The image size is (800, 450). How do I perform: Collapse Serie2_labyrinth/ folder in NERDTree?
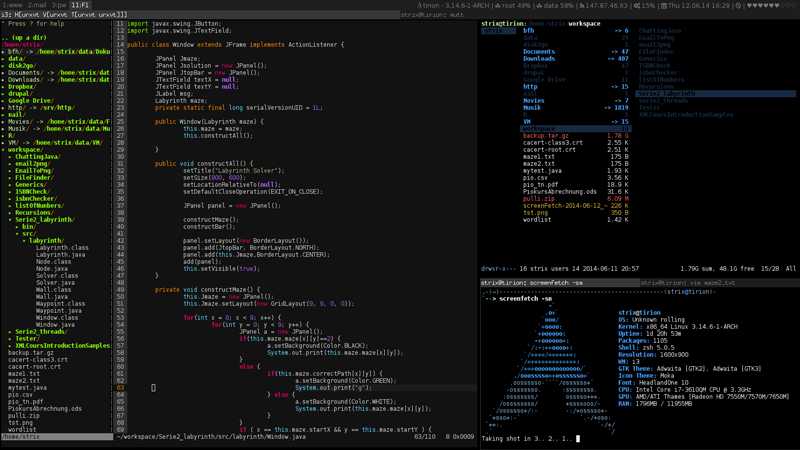[x=44, y=219]
